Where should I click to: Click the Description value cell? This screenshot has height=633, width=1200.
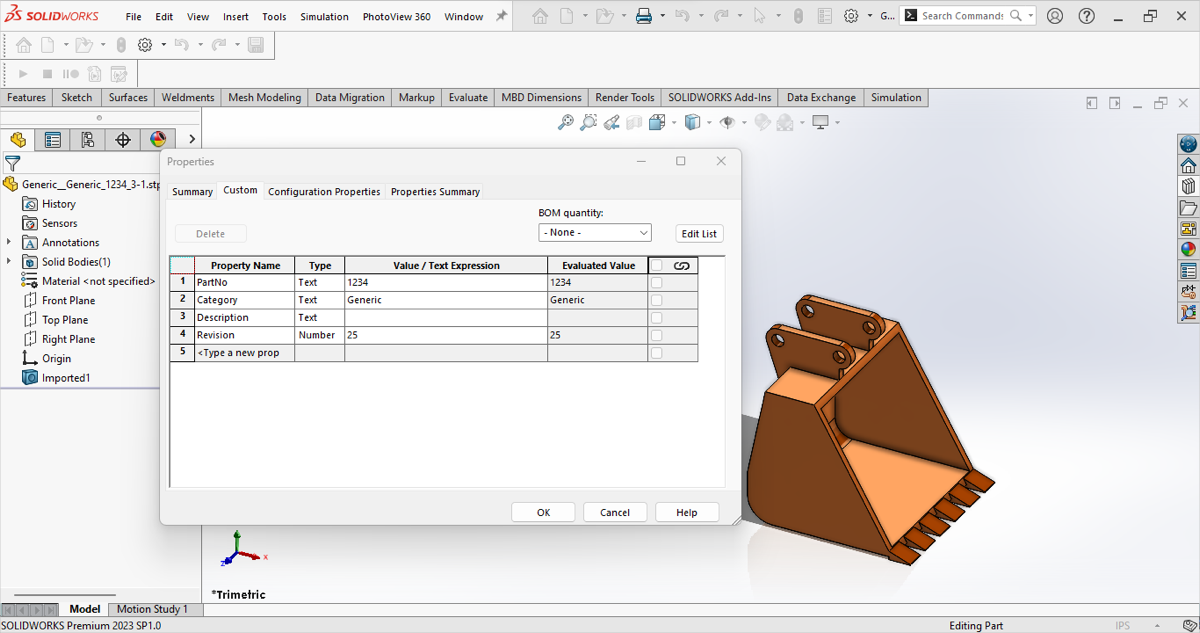point(446,318)
